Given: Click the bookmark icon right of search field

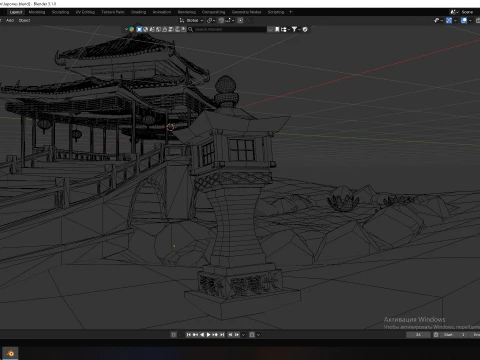Looking at the screenshot, I should [277, 29].
